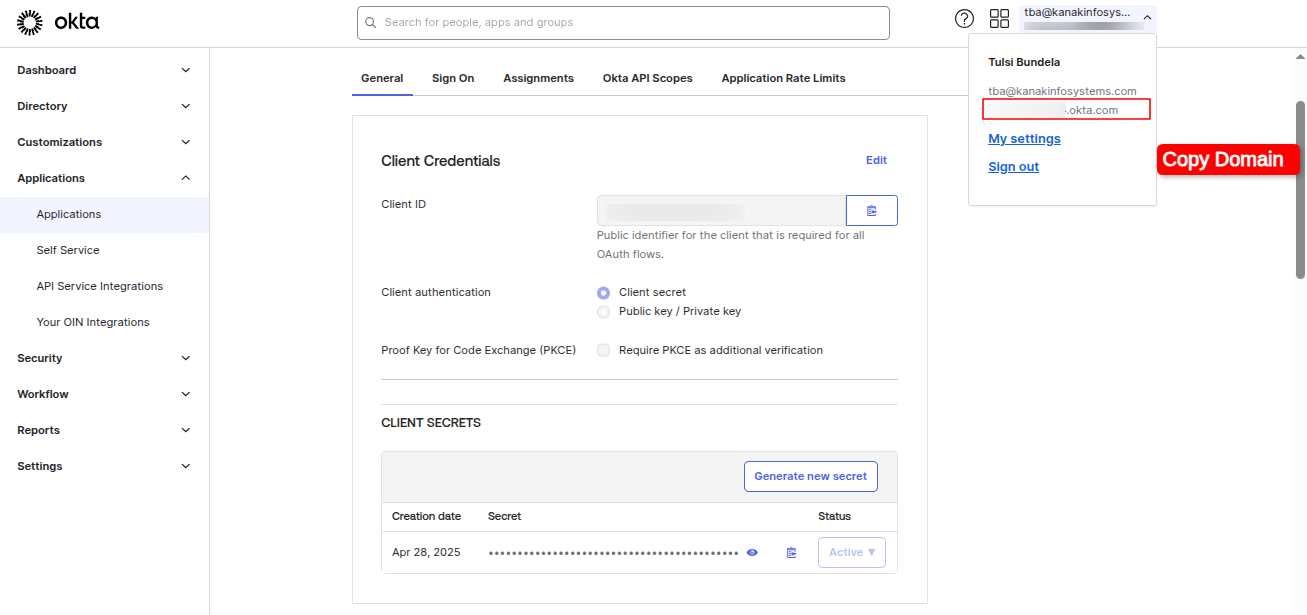Open the help question mark icon

point(964,18)
